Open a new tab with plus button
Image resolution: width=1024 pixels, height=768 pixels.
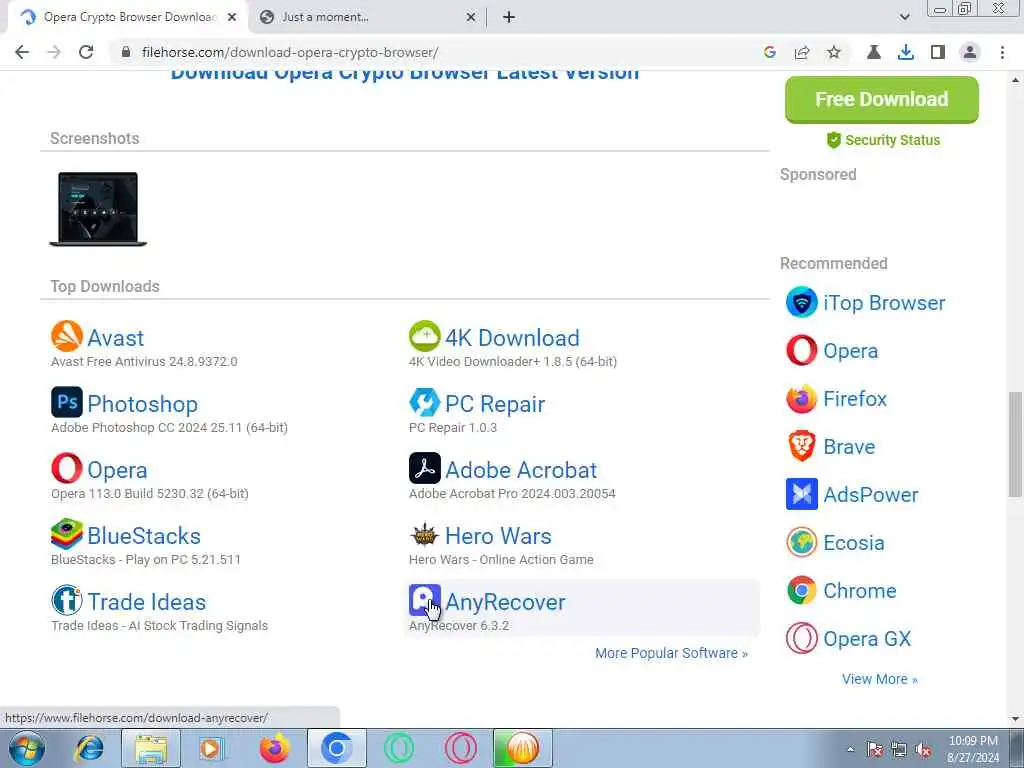[509, 17]
